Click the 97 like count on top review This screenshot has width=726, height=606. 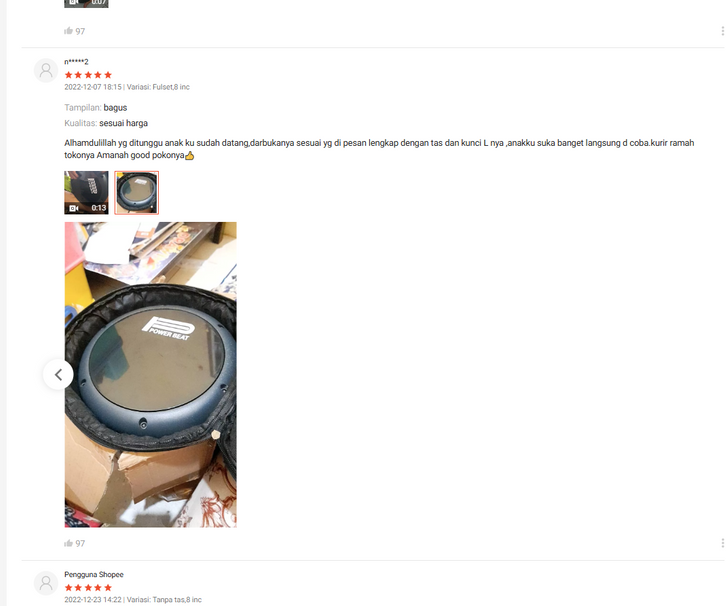tap(80, 31)
